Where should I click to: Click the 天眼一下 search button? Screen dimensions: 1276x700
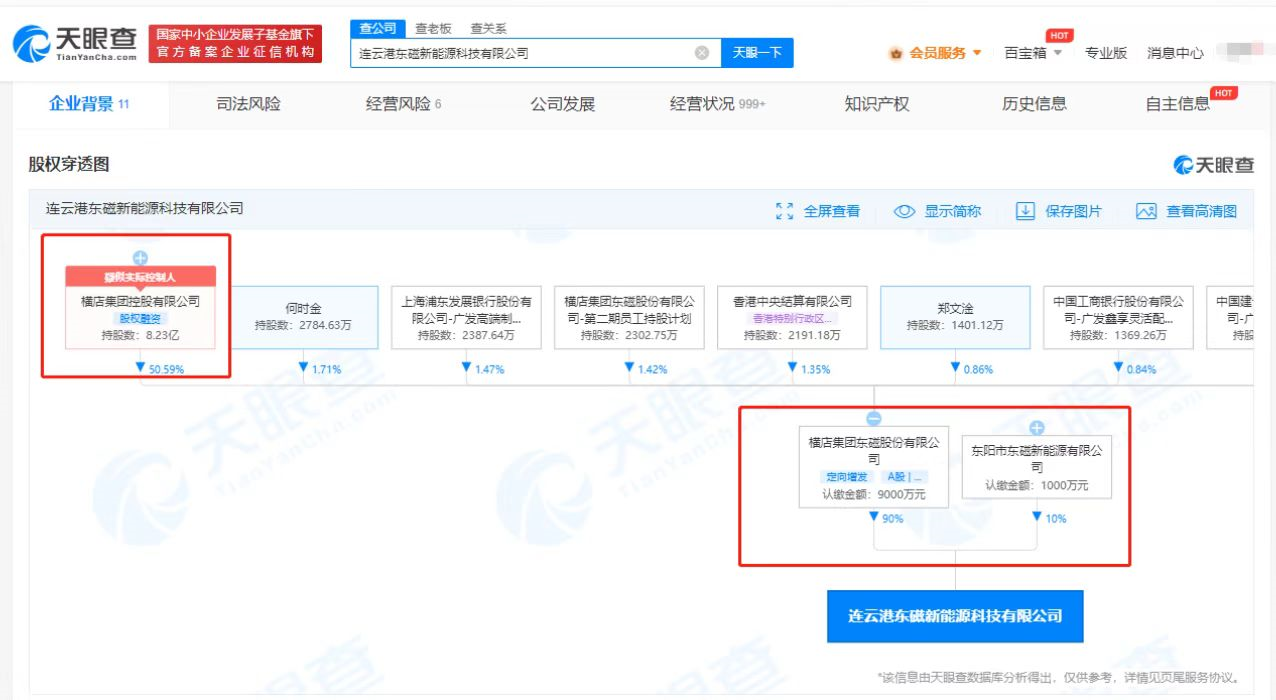click(x=757, y=53)
